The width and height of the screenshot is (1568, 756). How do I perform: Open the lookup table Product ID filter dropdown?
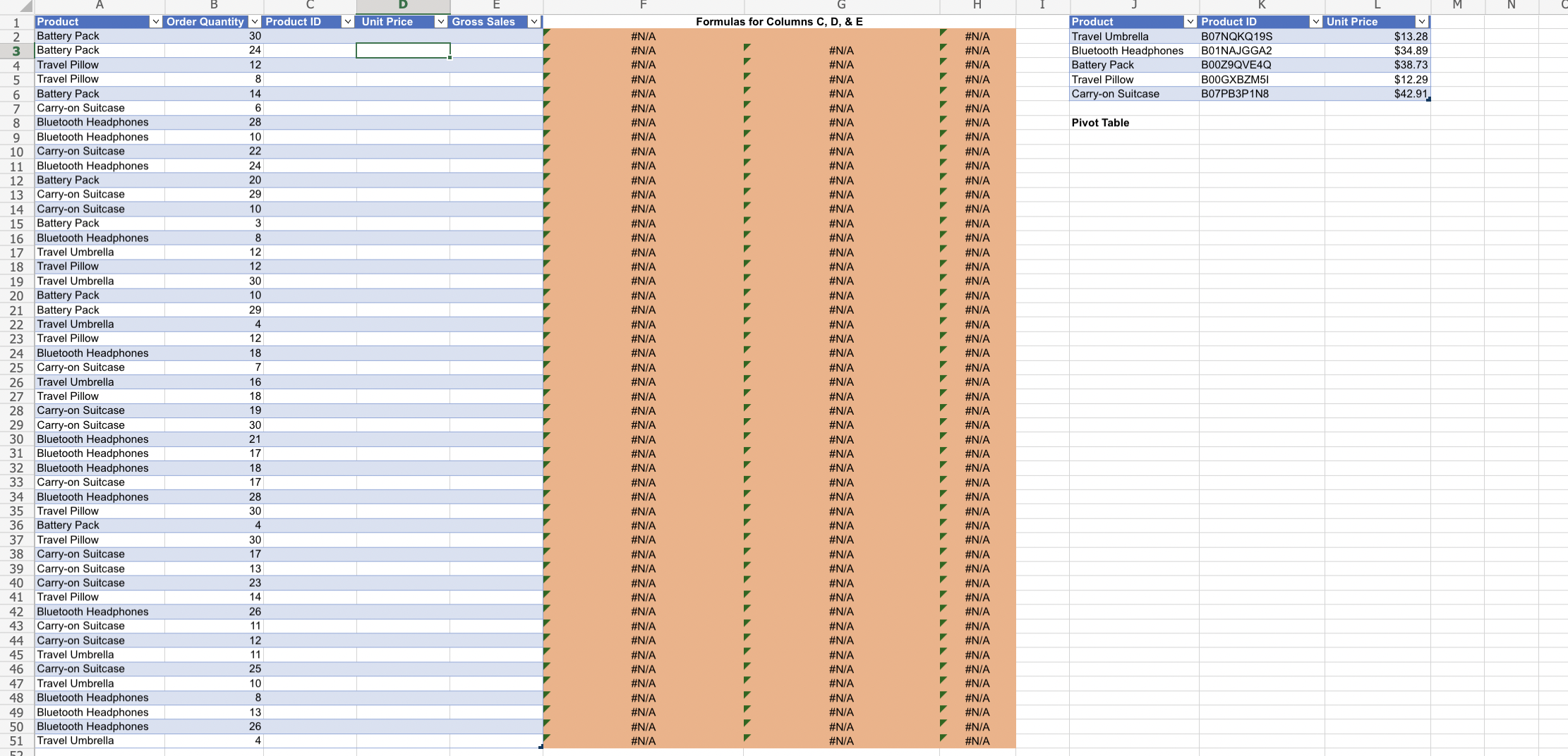tap(1315, 22)
